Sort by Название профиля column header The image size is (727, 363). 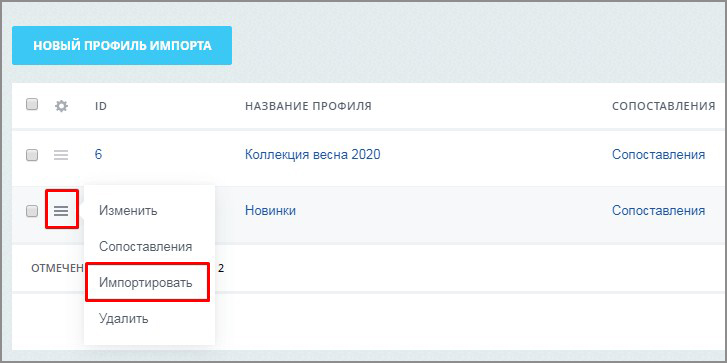(x=308, y=106)
